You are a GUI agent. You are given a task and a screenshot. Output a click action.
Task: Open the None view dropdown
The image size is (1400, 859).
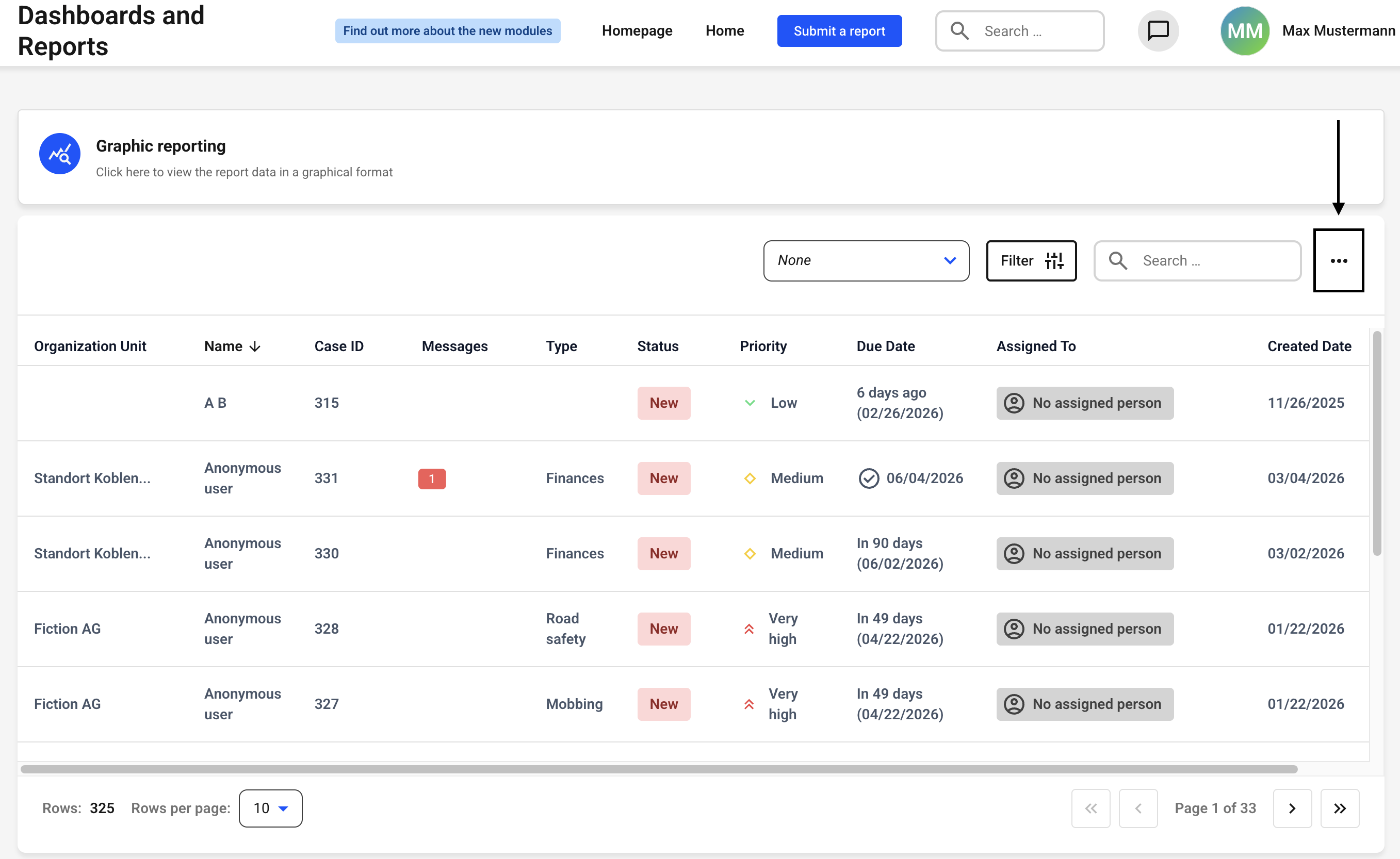(x=866, y=261)
